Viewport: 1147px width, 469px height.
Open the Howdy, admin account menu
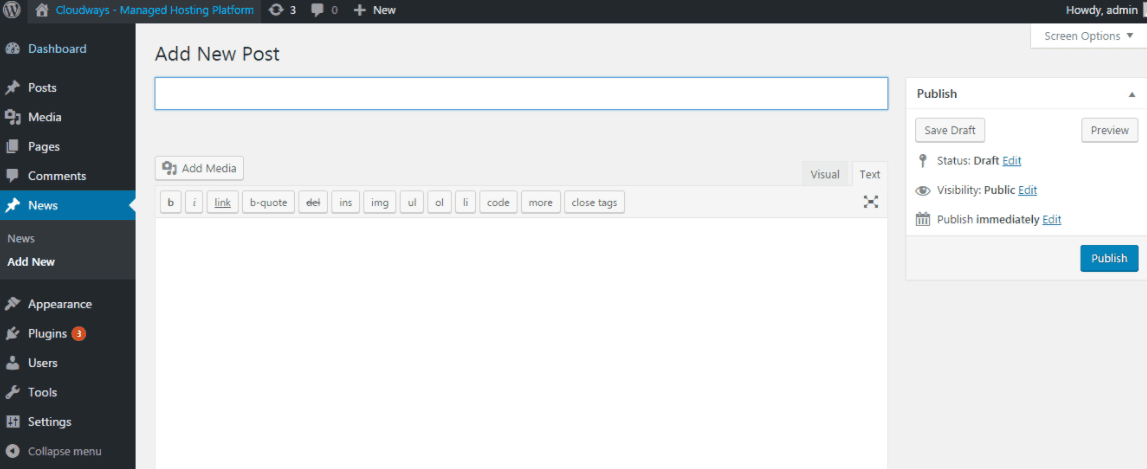[1101, 10]
